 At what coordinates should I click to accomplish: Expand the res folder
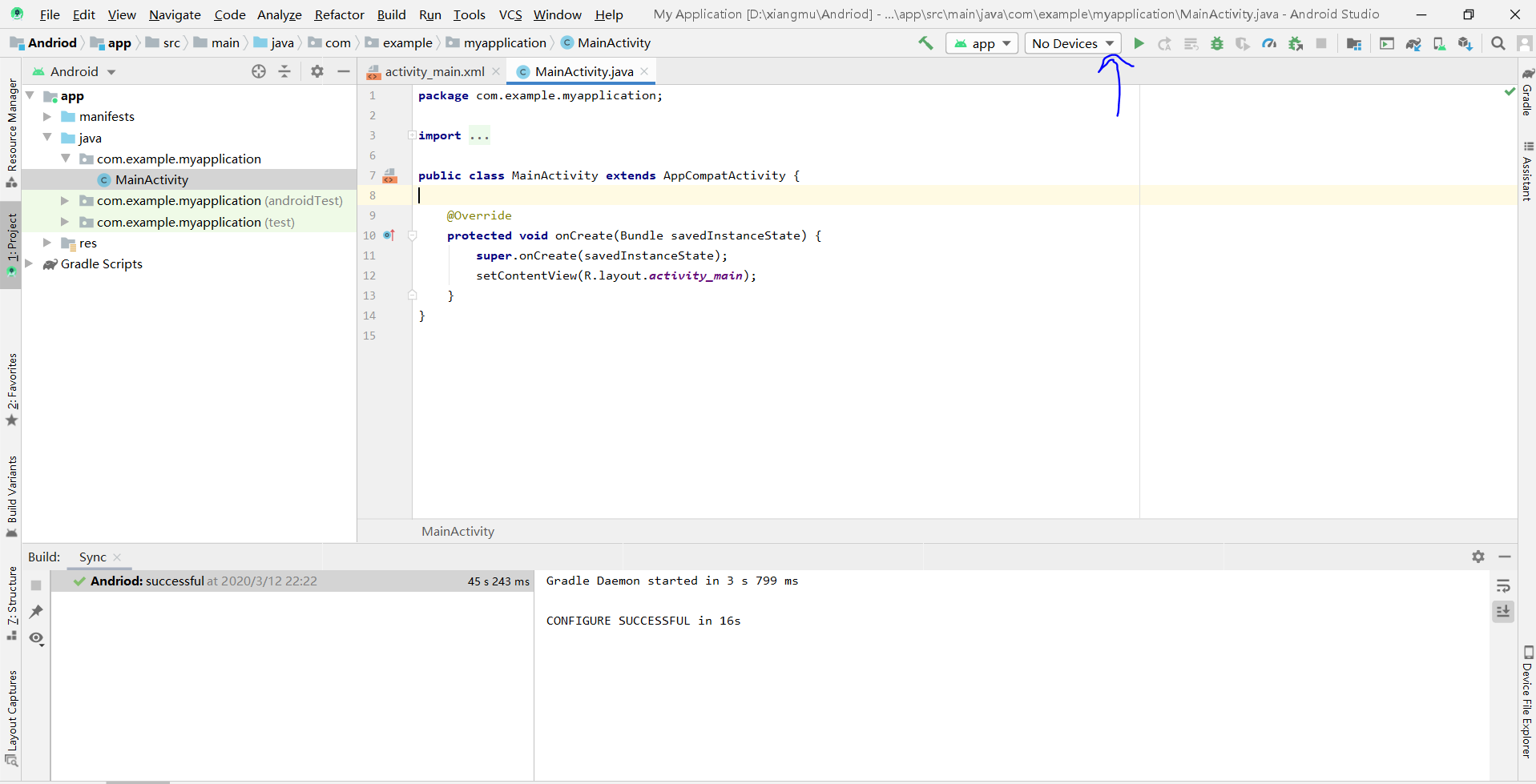coord(47,243)
